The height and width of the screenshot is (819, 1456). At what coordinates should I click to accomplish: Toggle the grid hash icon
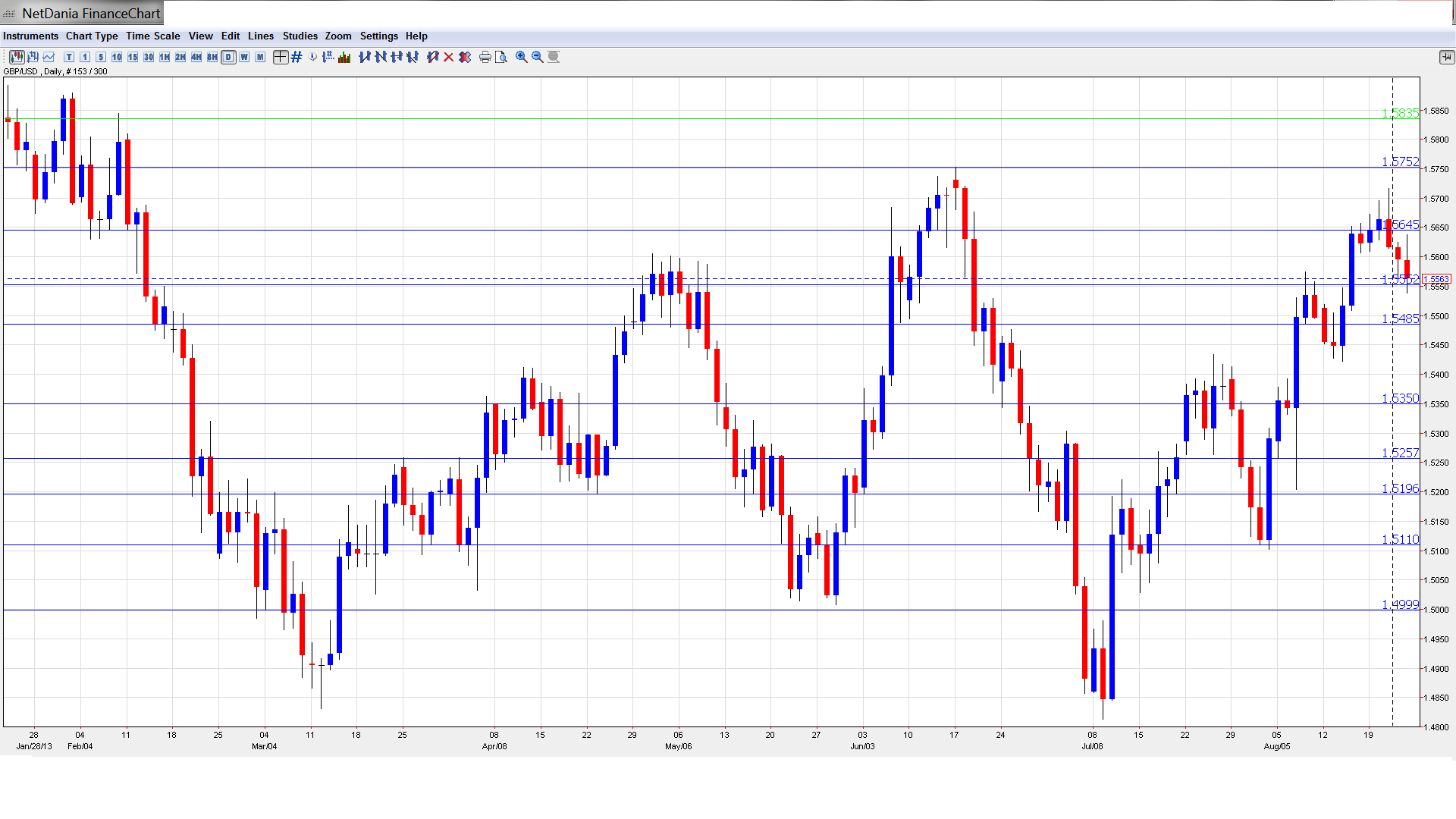(297, 57)
